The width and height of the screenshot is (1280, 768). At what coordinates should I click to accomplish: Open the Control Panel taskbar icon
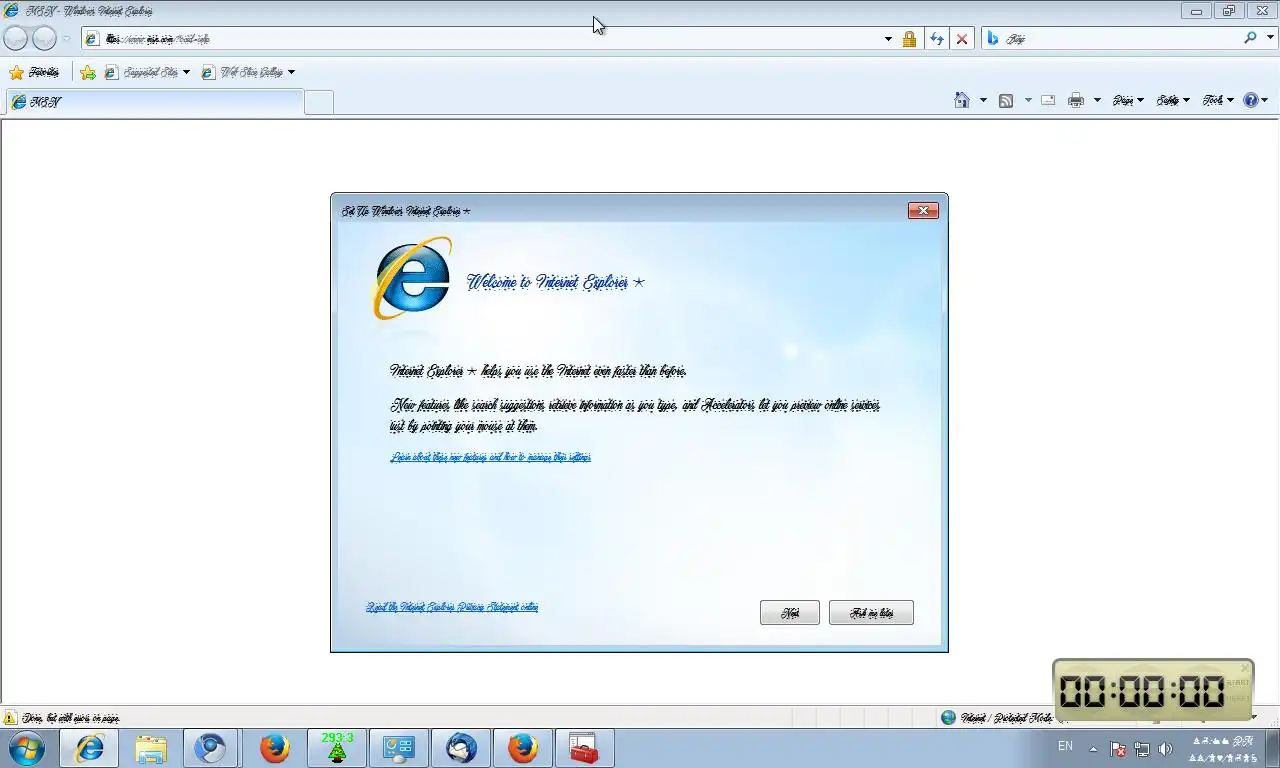click(399, 748)
